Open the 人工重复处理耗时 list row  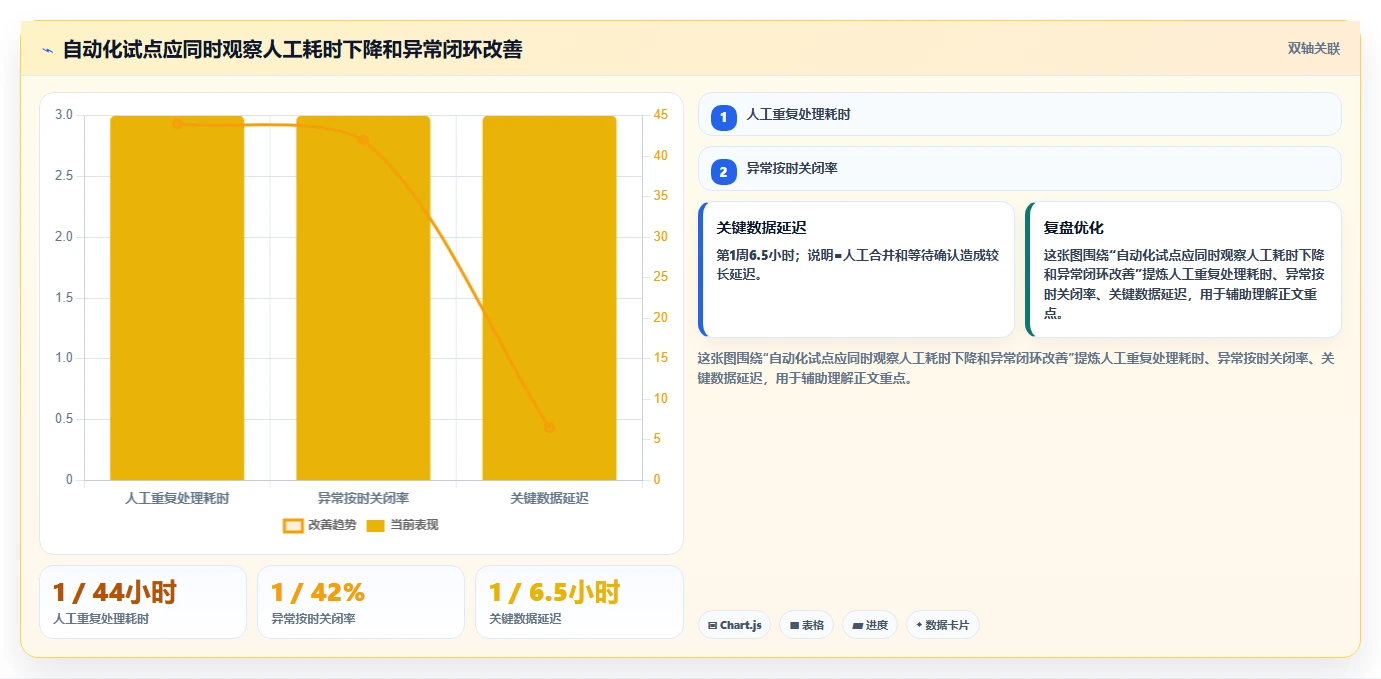[1020, 114]
